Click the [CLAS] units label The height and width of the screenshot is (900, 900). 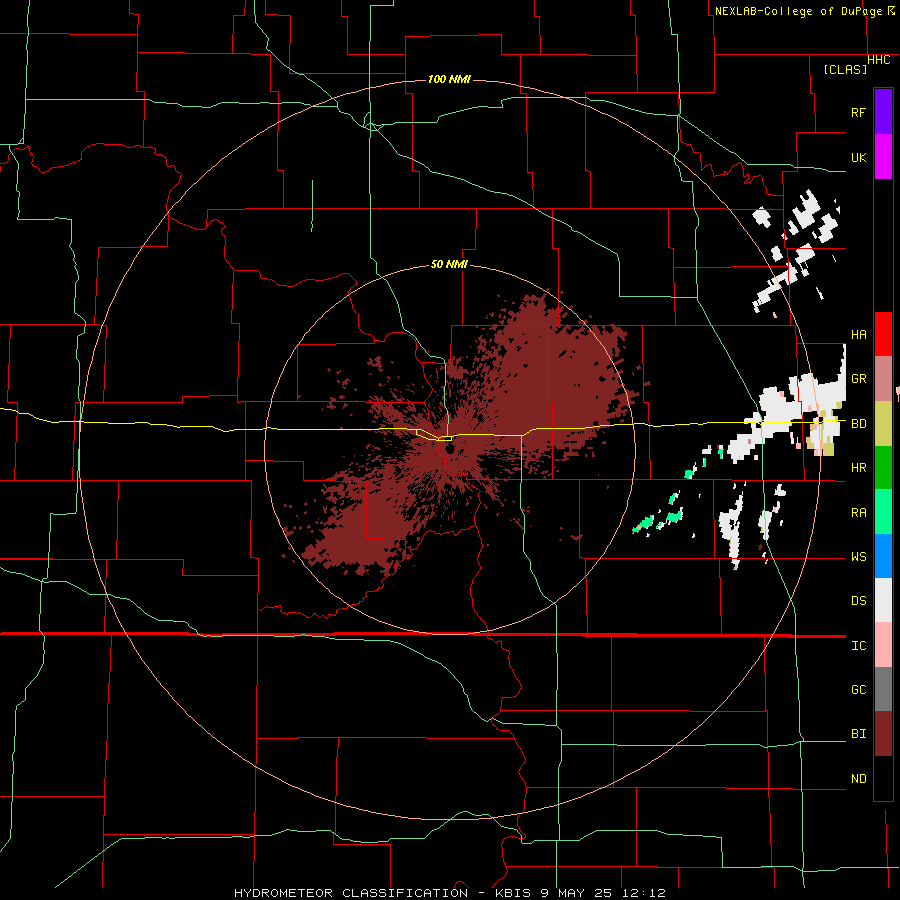(x=845, y=69)
